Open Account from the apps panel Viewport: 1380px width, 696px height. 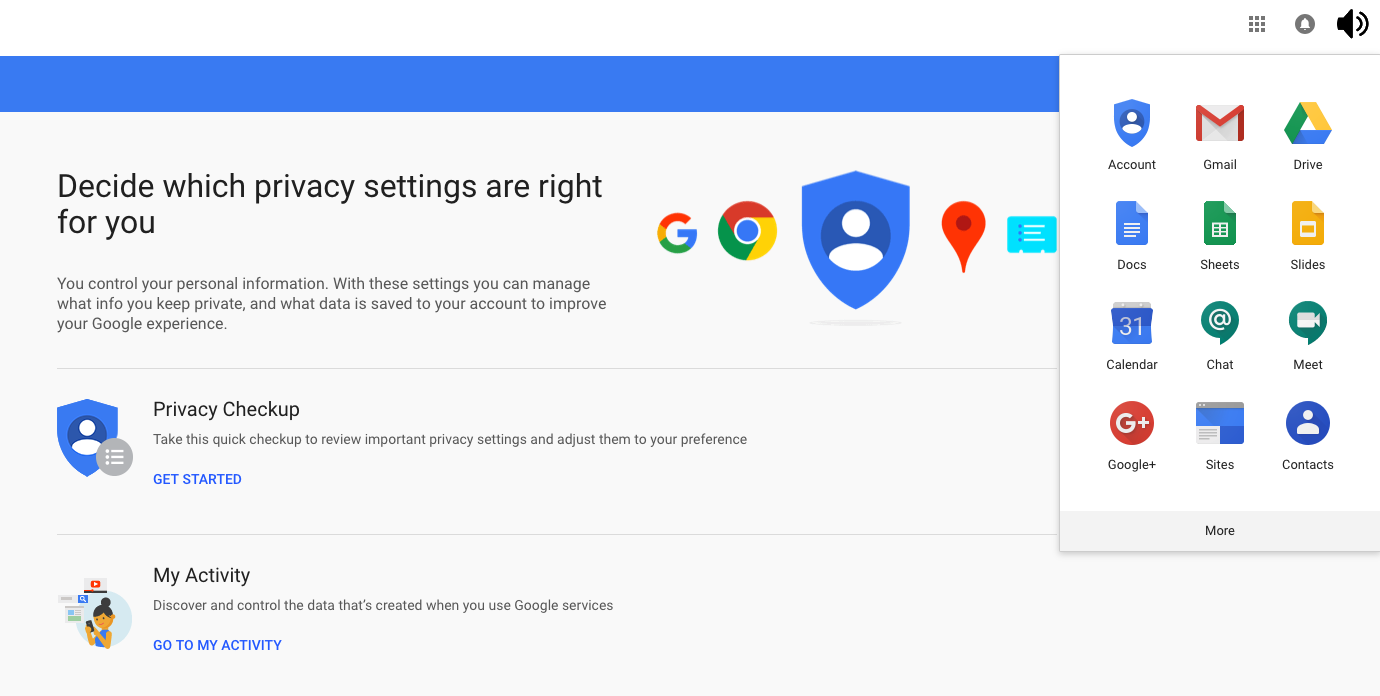pos(1132,135)
